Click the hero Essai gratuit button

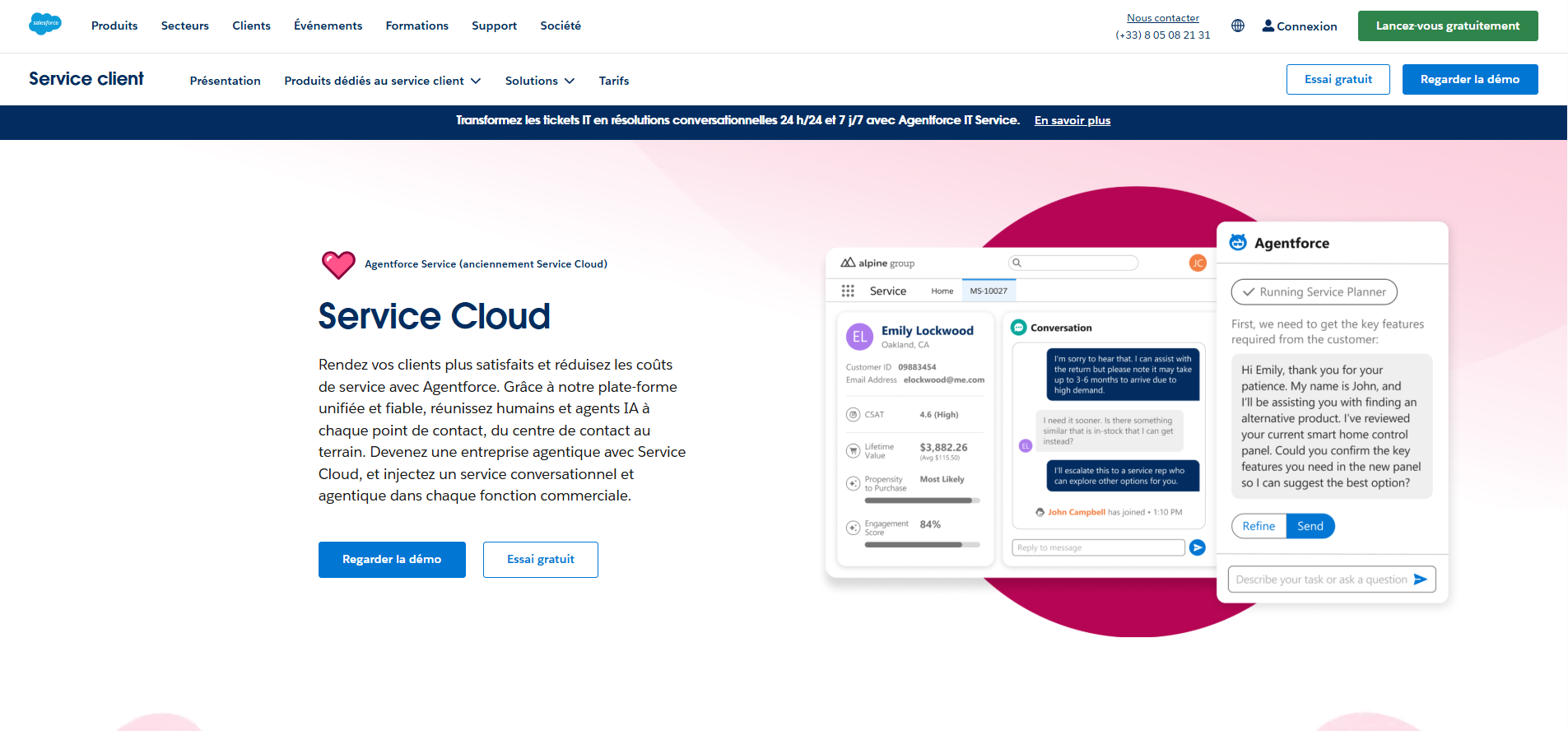tap(541, 560)
